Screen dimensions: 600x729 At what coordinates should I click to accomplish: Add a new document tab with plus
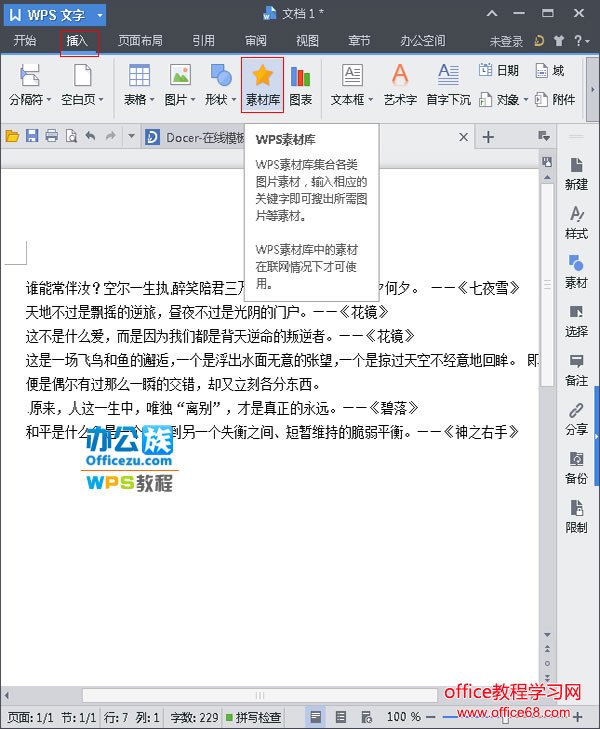pos(488,137)
